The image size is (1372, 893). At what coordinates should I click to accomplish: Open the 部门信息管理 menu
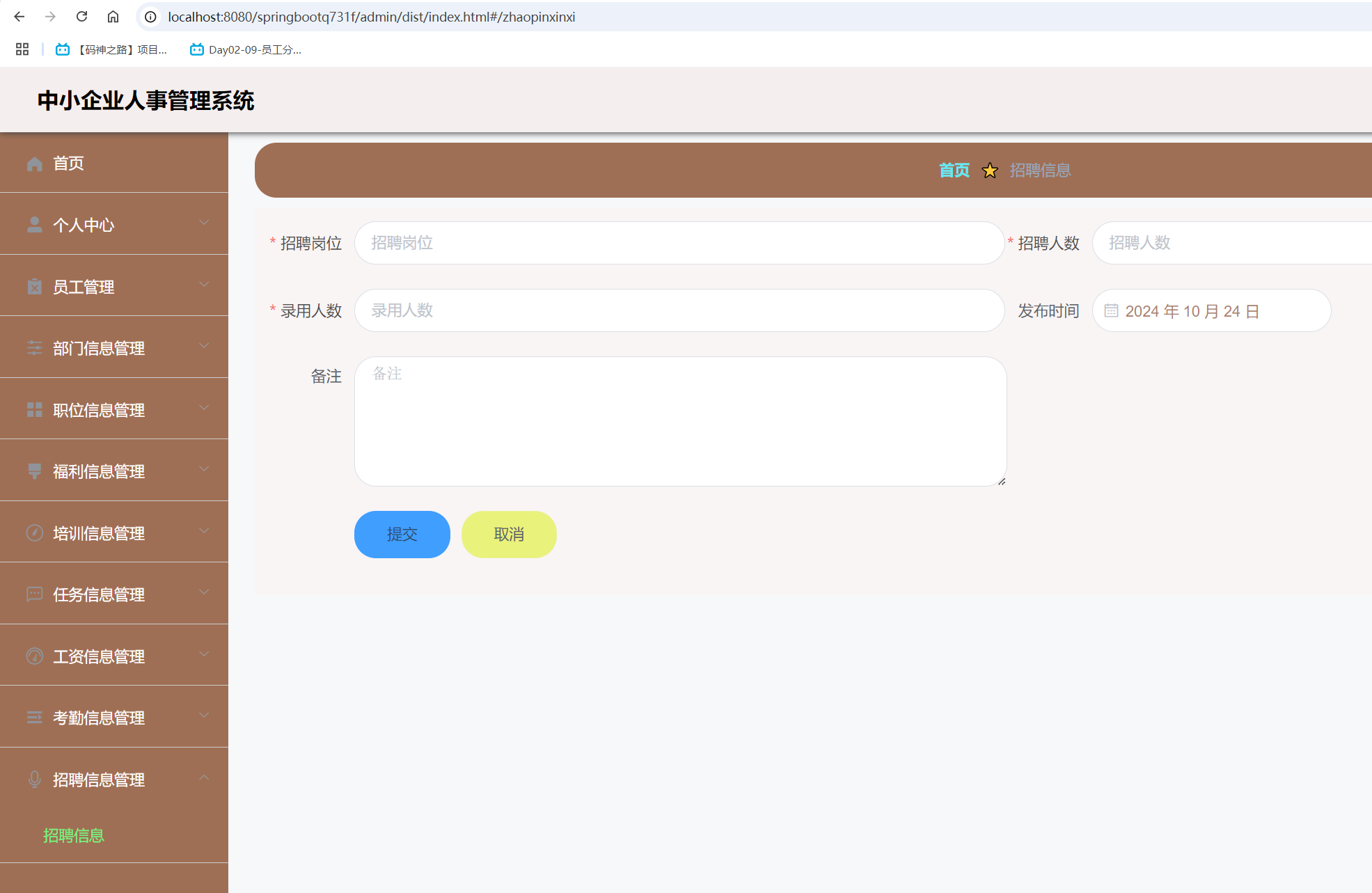pos(114,347)
